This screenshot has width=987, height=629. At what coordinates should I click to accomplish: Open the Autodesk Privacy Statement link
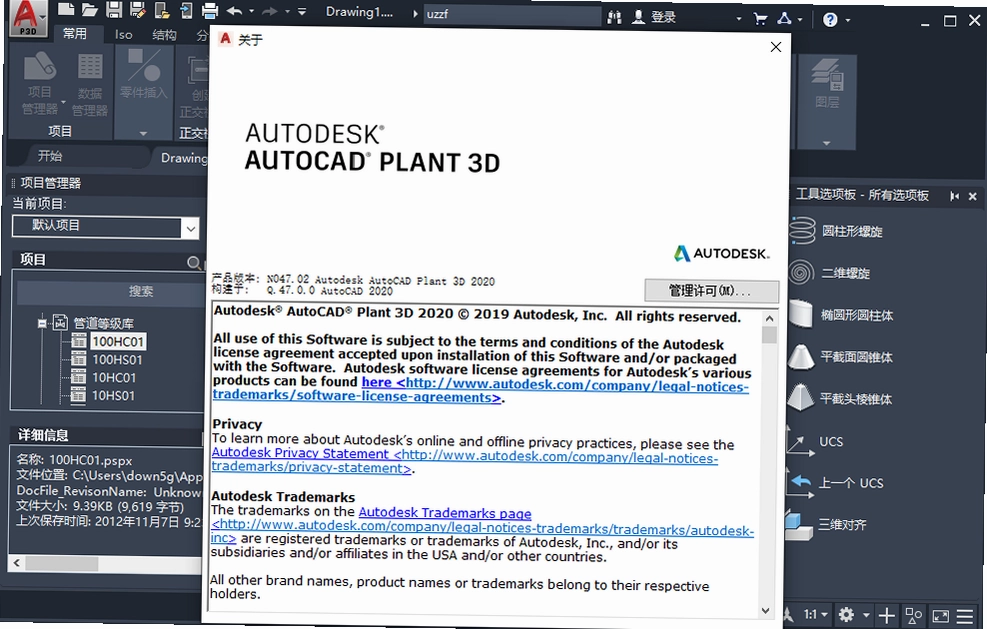point(300,453)
